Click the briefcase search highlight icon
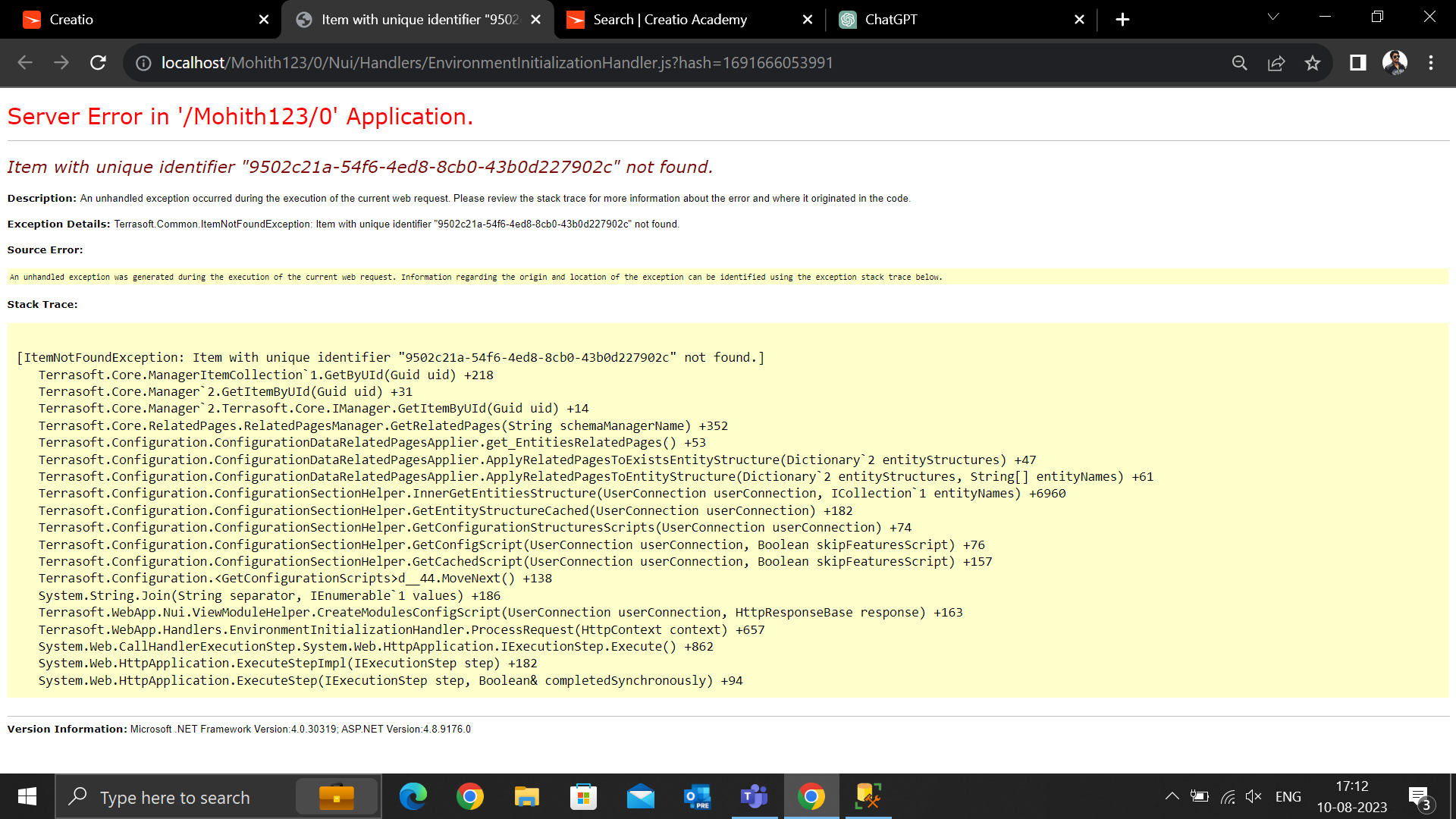1456x819 pixels. (x=337, y=797)
